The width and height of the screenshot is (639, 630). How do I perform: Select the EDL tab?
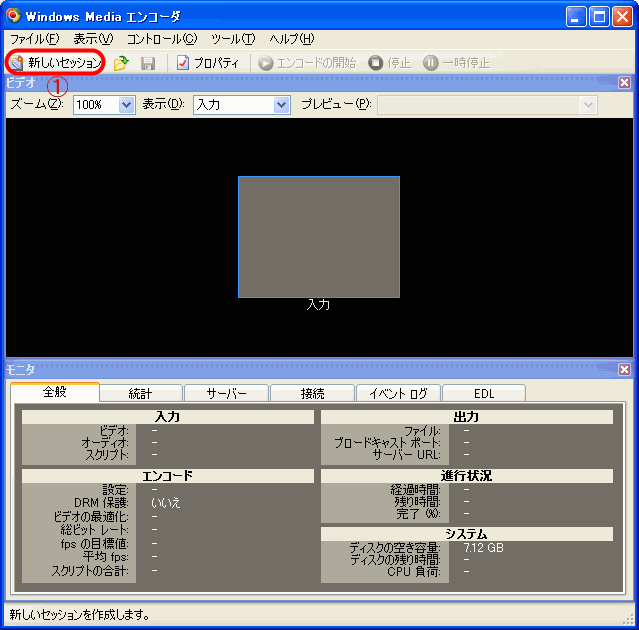(484, 393)
